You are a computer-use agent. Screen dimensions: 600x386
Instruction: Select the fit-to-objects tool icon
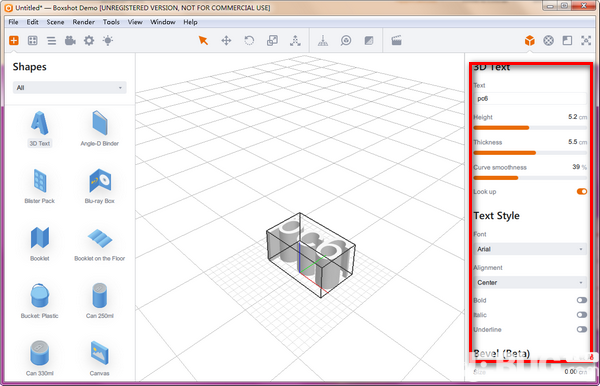tap(295, 41)
